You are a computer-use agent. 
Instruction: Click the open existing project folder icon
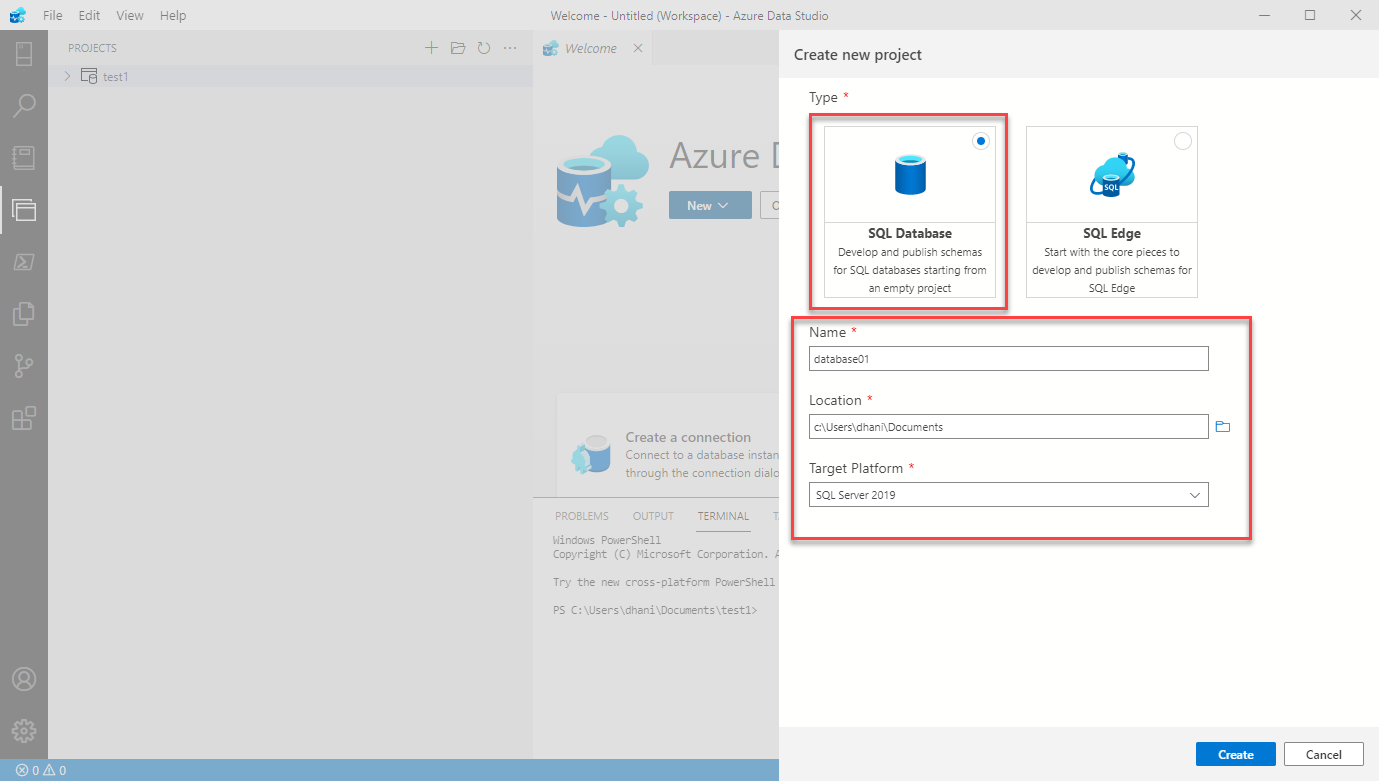pos(457,48)
